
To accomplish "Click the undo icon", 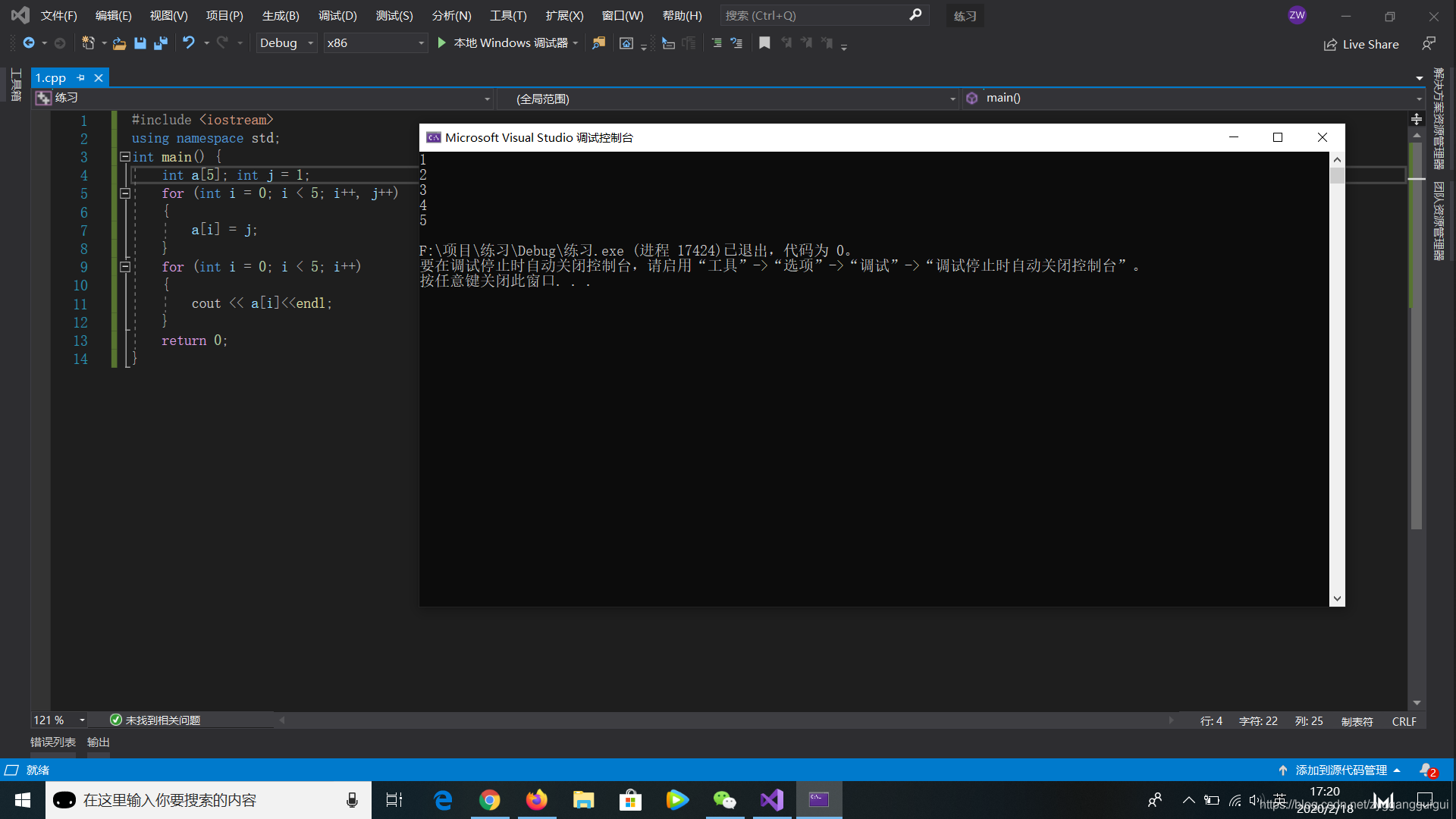I will pyautogui.click(x=189, y=43).
